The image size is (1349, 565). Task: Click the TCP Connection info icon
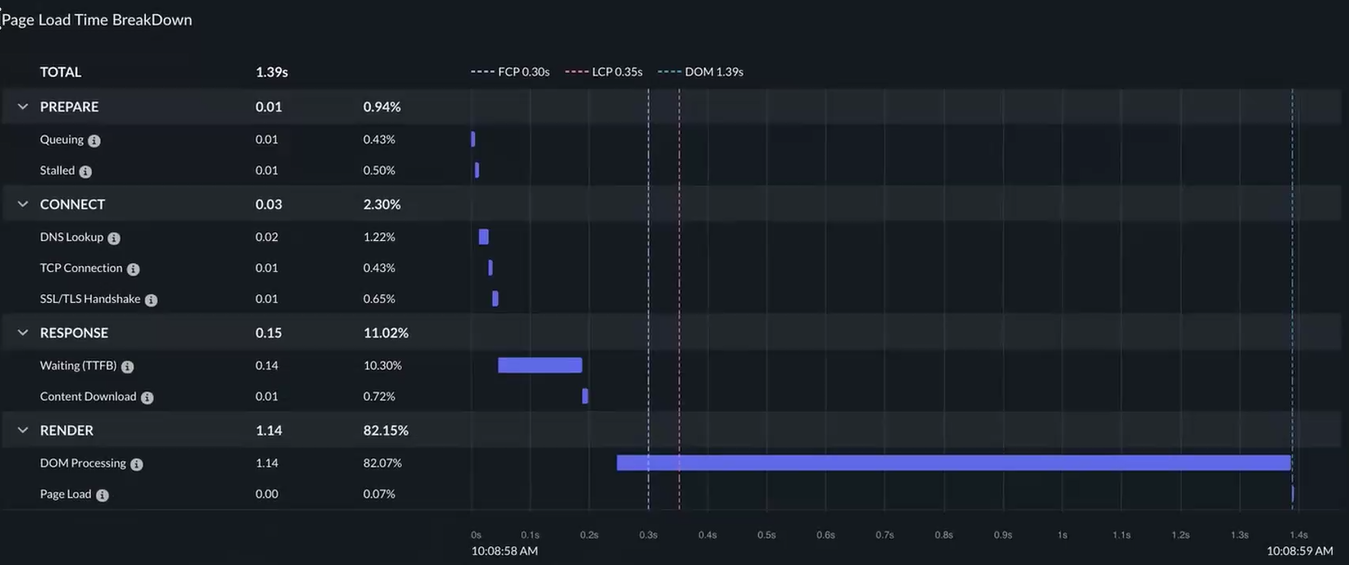coord(133,270)
